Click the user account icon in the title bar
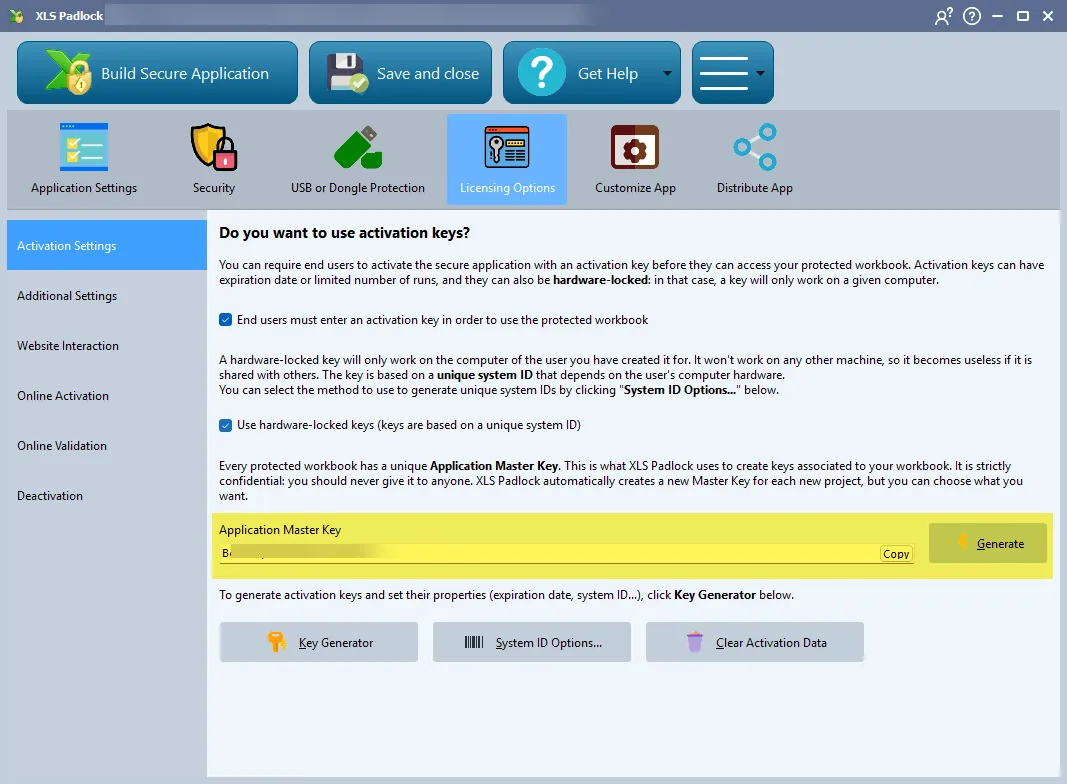1067x784 pixels. [x=943, y=16]
